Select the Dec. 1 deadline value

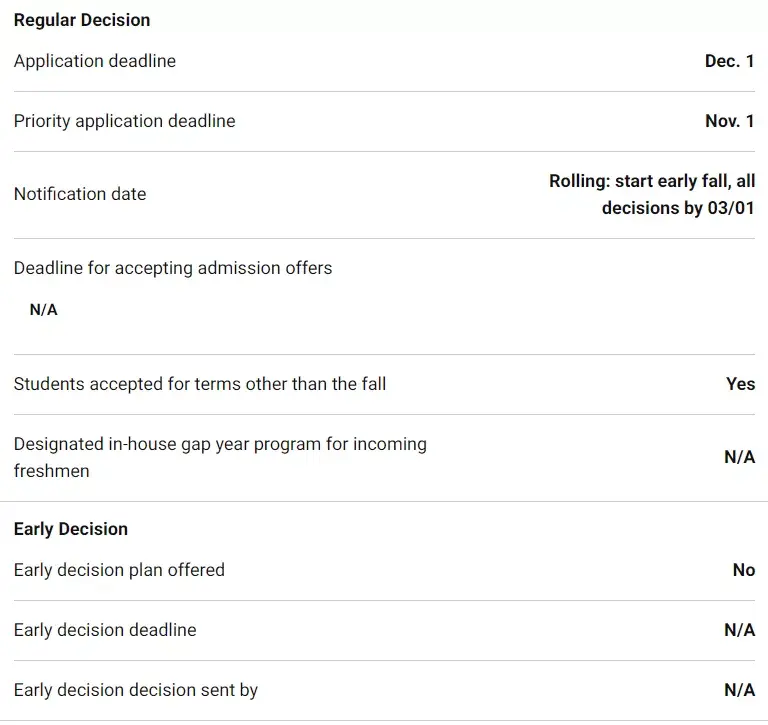[x=729, y=61]
